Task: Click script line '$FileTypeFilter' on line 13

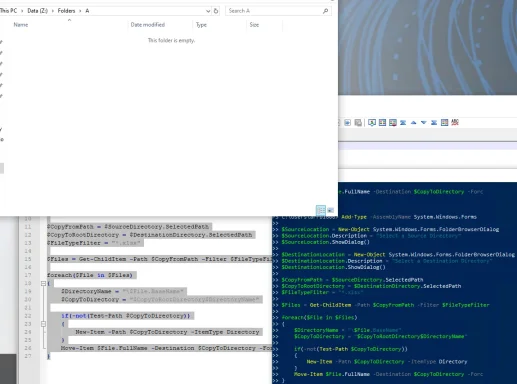Action: (x=95, y=243)
